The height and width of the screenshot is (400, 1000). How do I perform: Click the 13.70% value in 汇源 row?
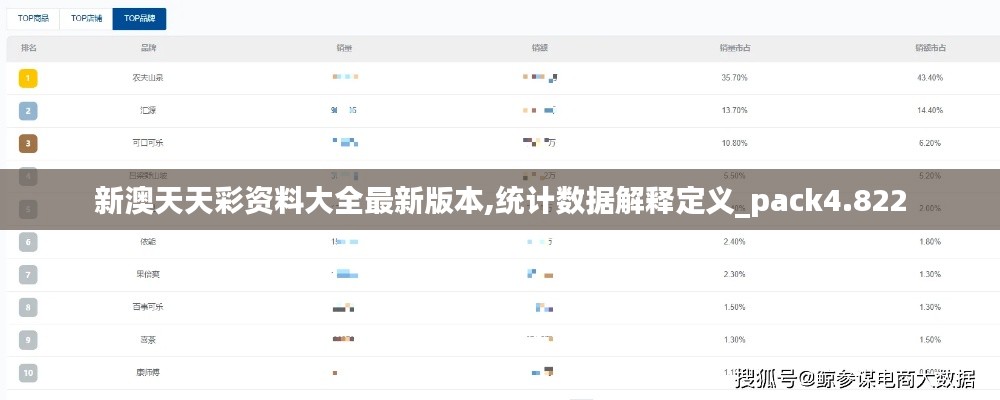[735, 110]
